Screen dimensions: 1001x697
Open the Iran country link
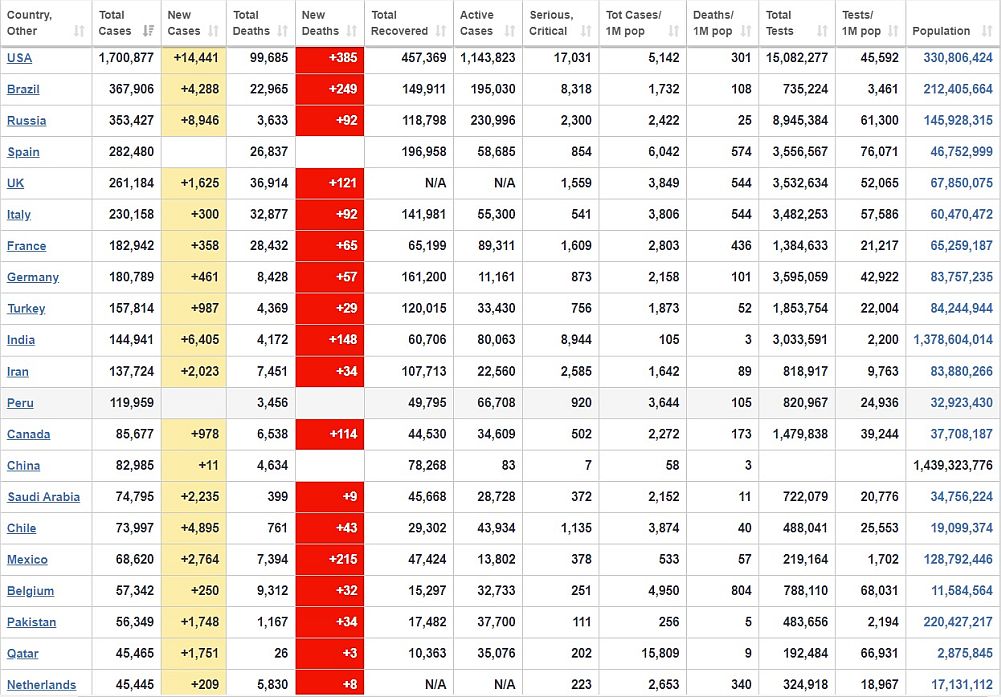tap(17, 371)
